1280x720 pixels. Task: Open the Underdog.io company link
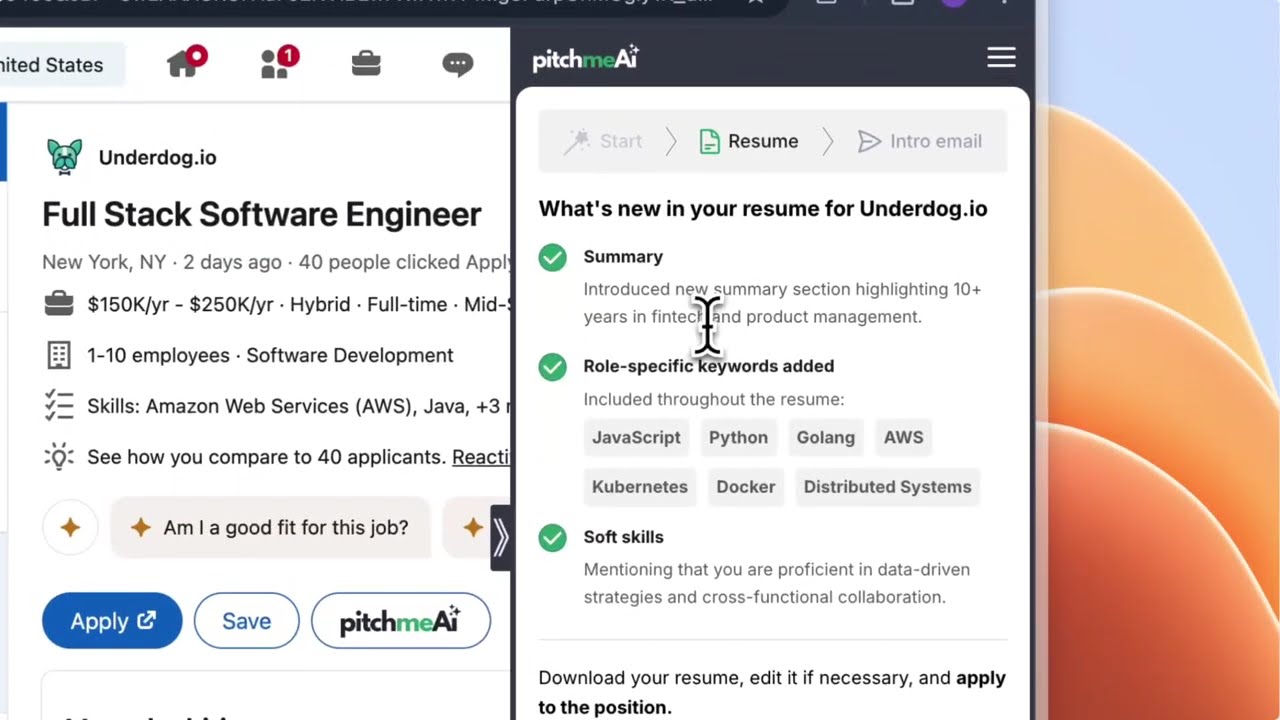tap(157, 158)
